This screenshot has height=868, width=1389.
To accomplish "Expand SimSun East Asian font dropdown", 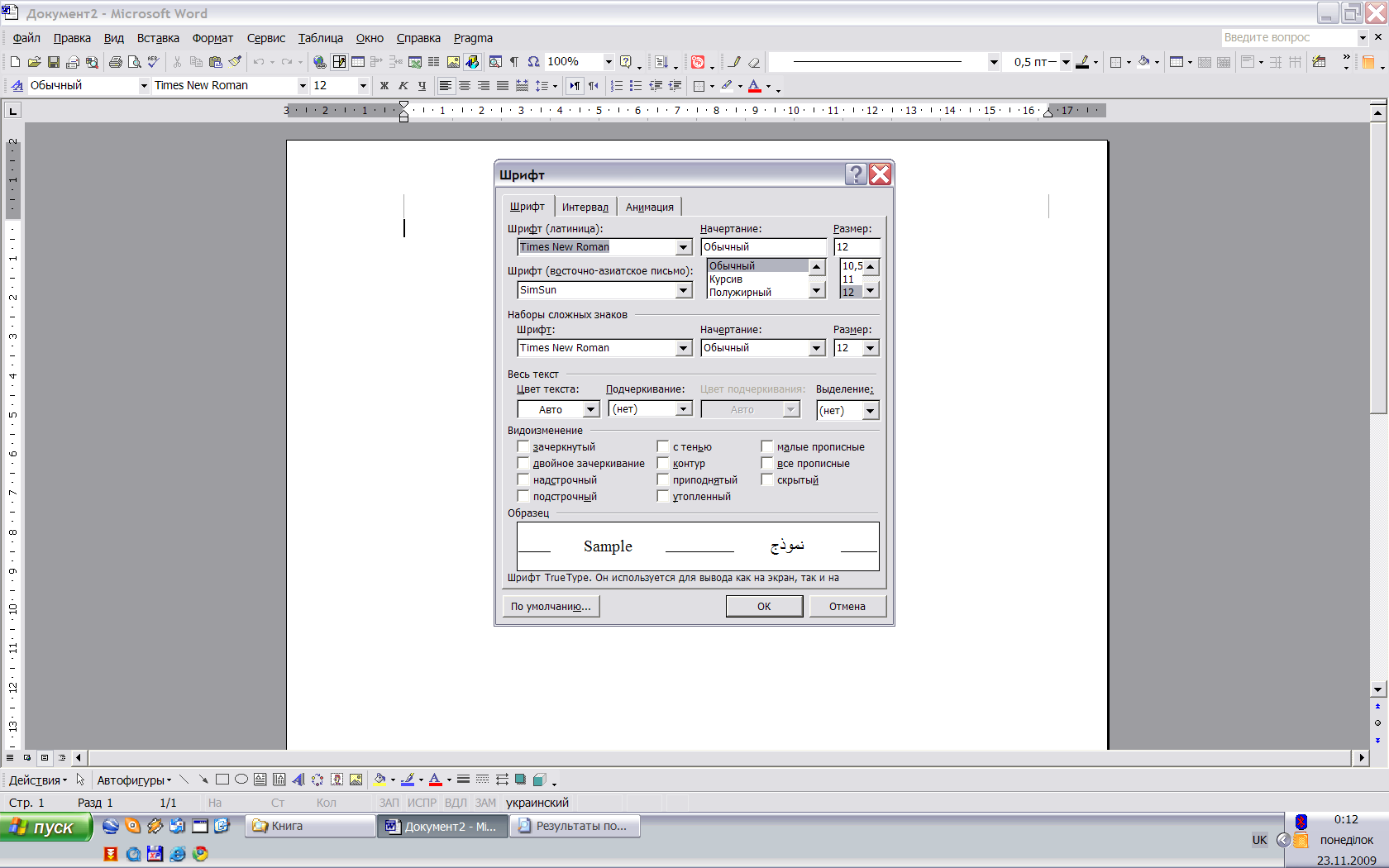I will [x=684, y=290].
